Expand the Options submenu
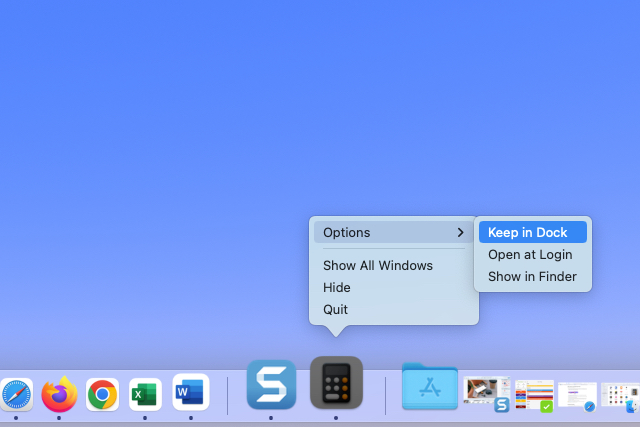640x427 pixels. tap(394, 232)
